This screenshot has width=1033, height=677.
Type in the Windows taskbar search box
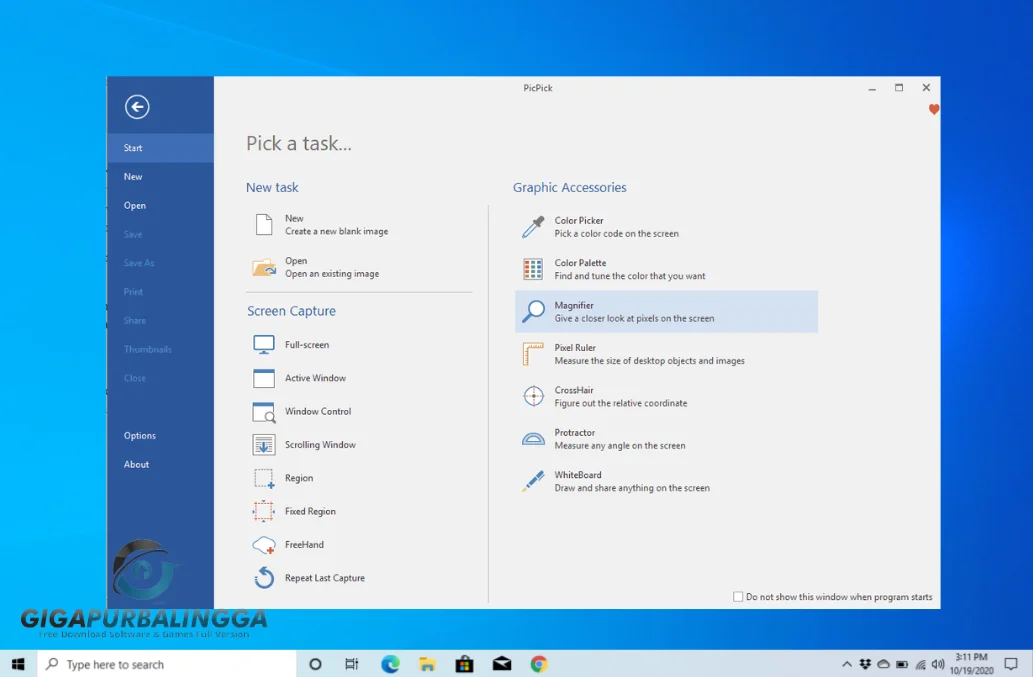(x=170, y=664)
